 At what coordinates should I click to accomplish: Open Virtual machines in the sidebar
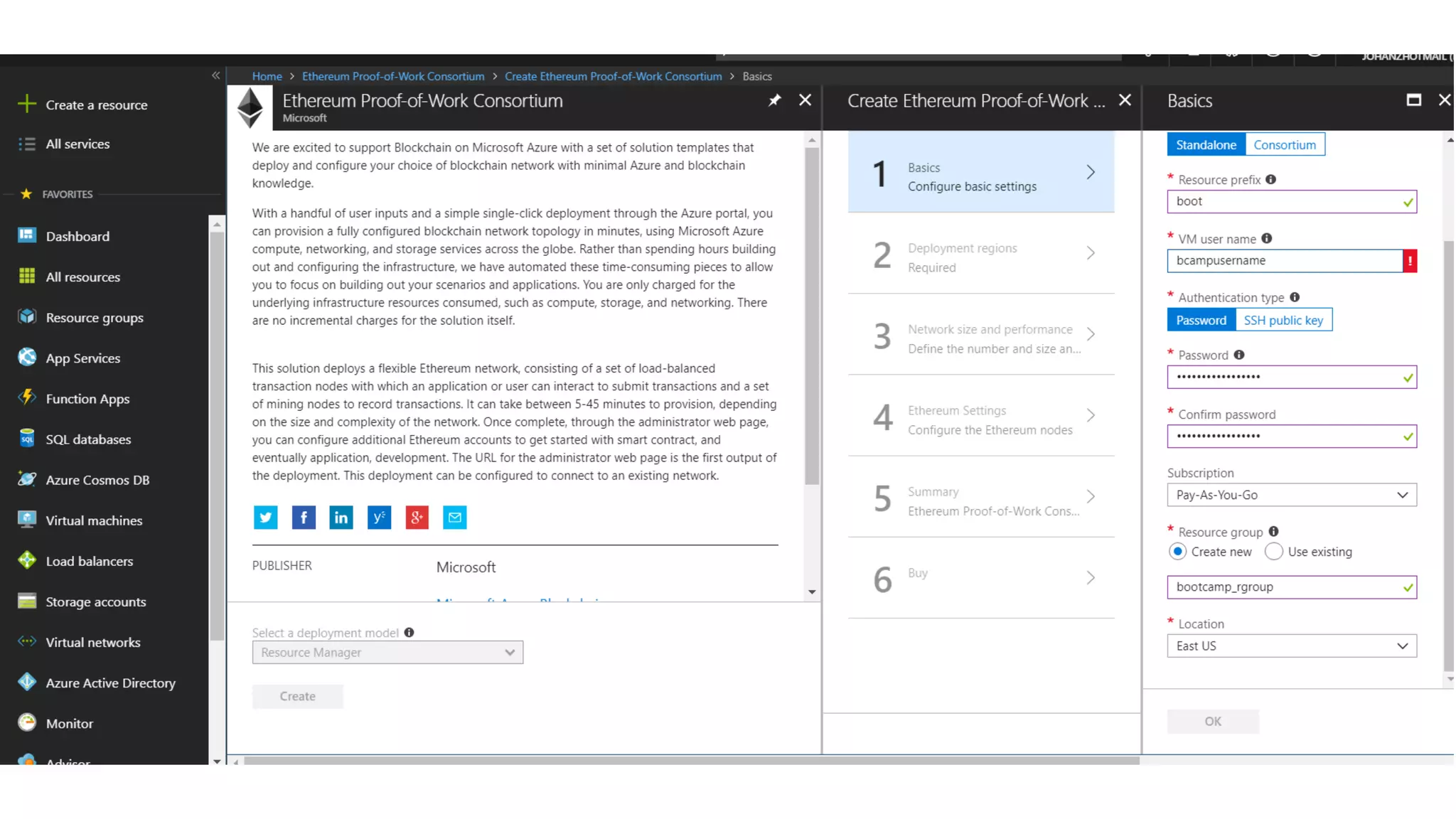click(x=94, y=521)
